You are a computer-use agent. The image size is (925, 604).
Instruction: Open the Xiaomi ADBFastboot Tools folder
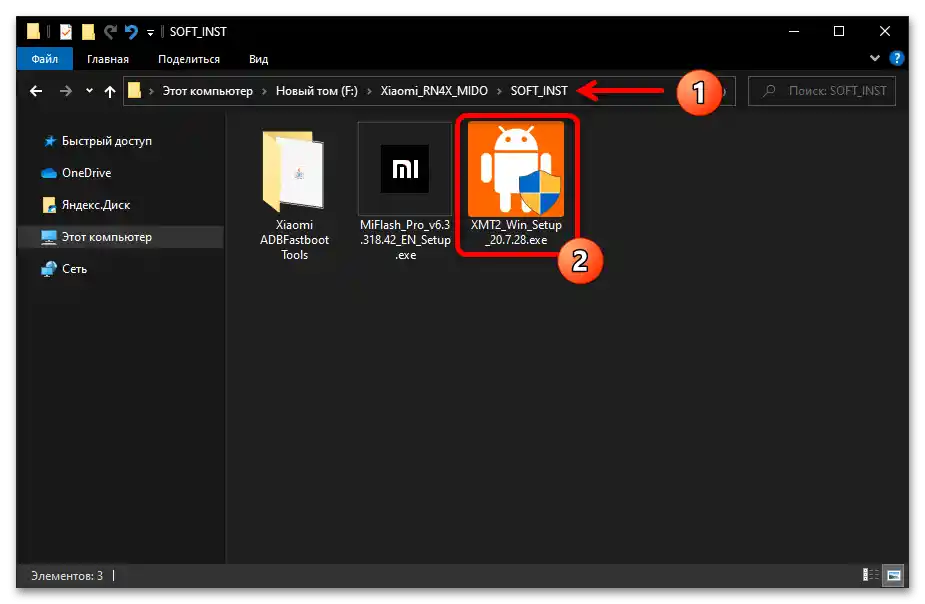294,192
